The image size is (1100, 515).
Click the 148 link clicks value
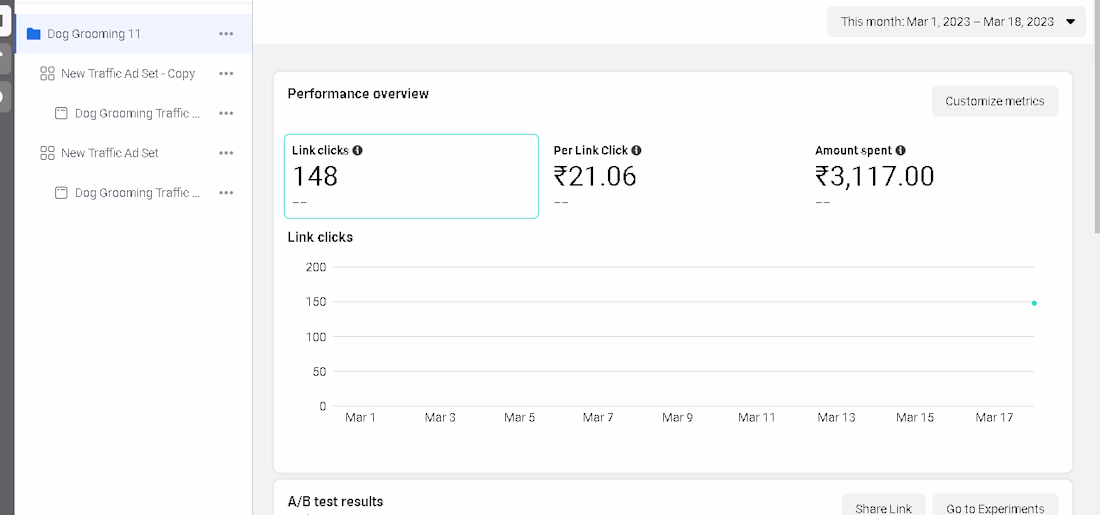pos(315,176)
